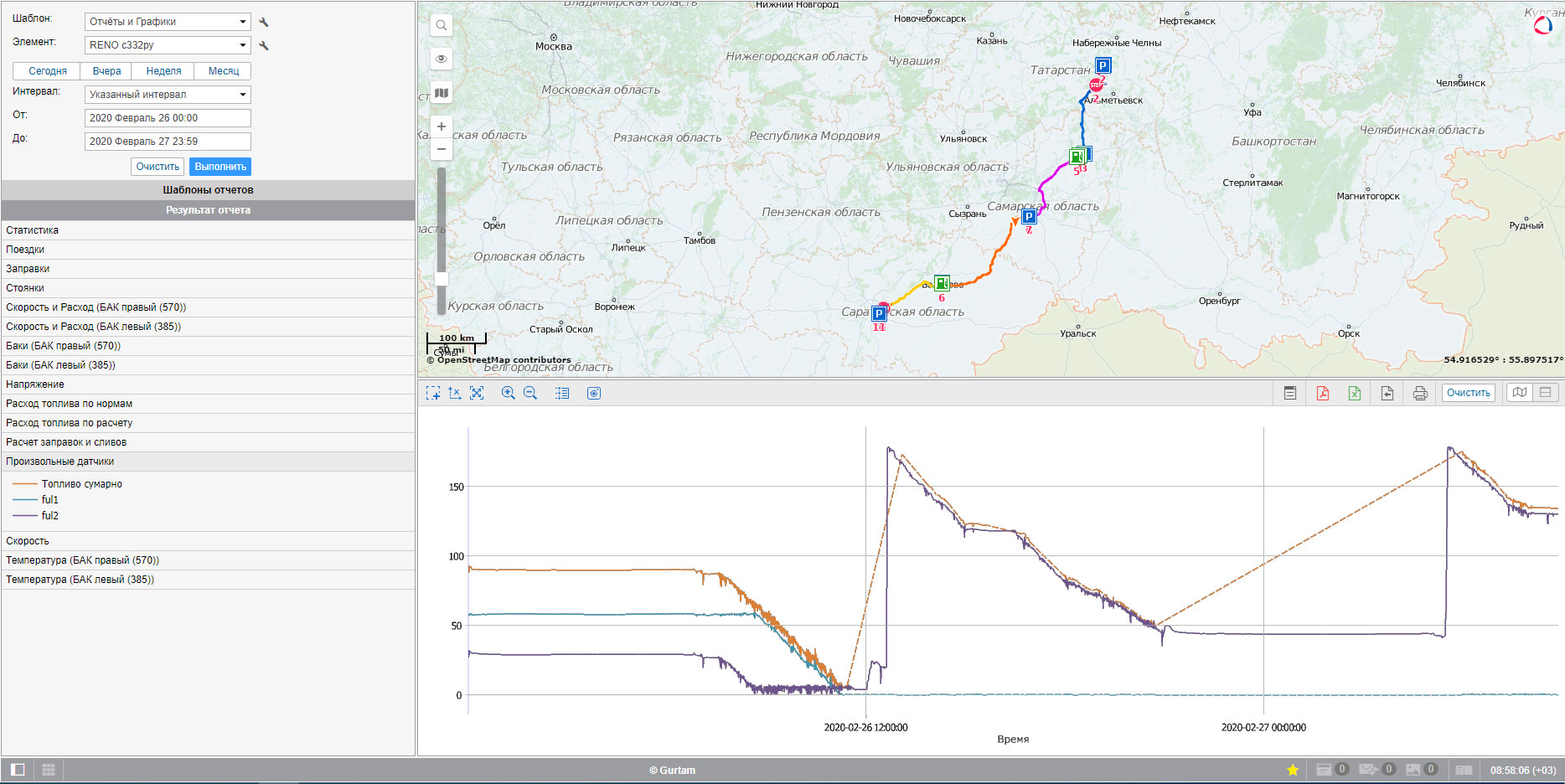
Task: Click the print report icon
Action: point(1419,393)
